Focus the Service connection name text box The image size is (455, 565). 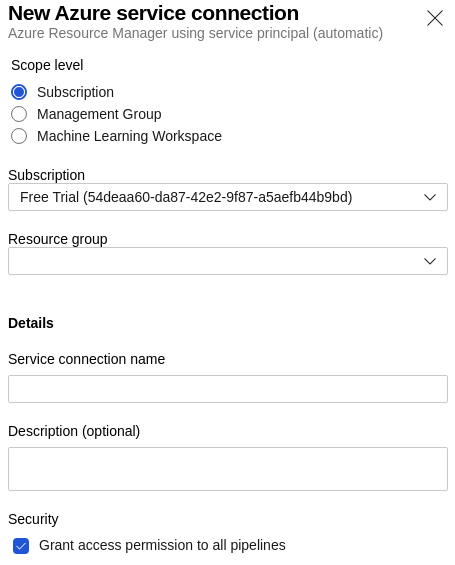point(228,389)
